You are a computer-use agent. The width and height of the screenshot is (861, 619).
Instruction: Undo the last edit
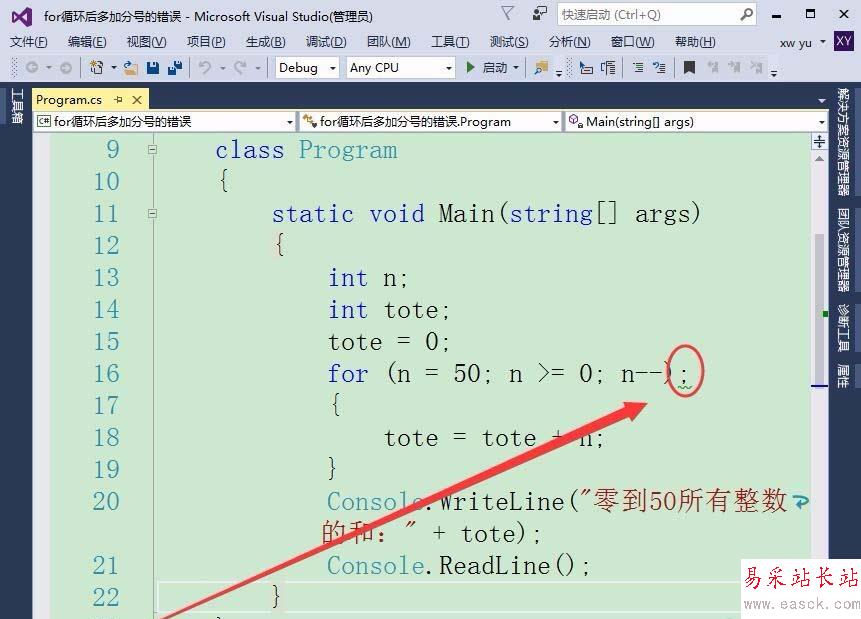205,68
